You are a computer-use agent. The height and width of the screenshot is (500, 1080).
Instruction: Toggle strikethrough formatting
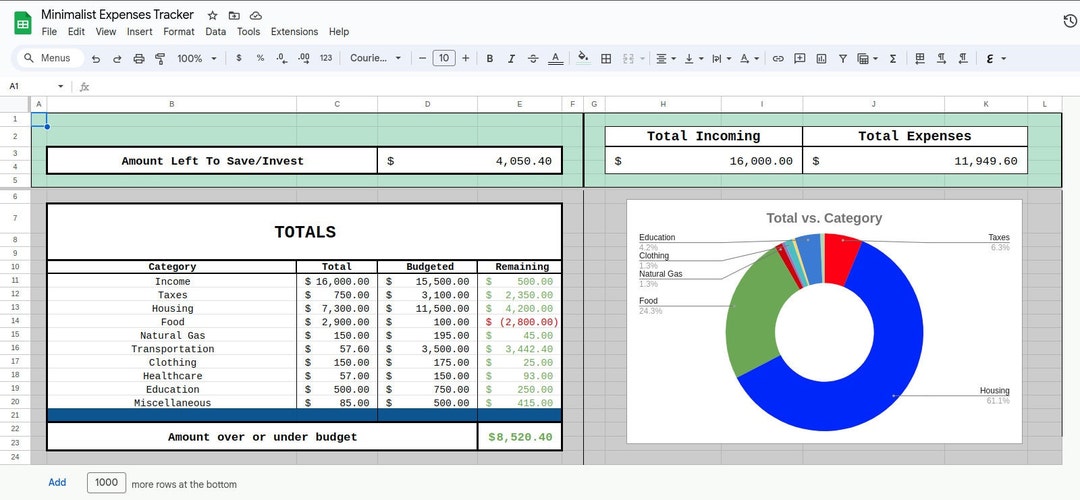[532, 59]
